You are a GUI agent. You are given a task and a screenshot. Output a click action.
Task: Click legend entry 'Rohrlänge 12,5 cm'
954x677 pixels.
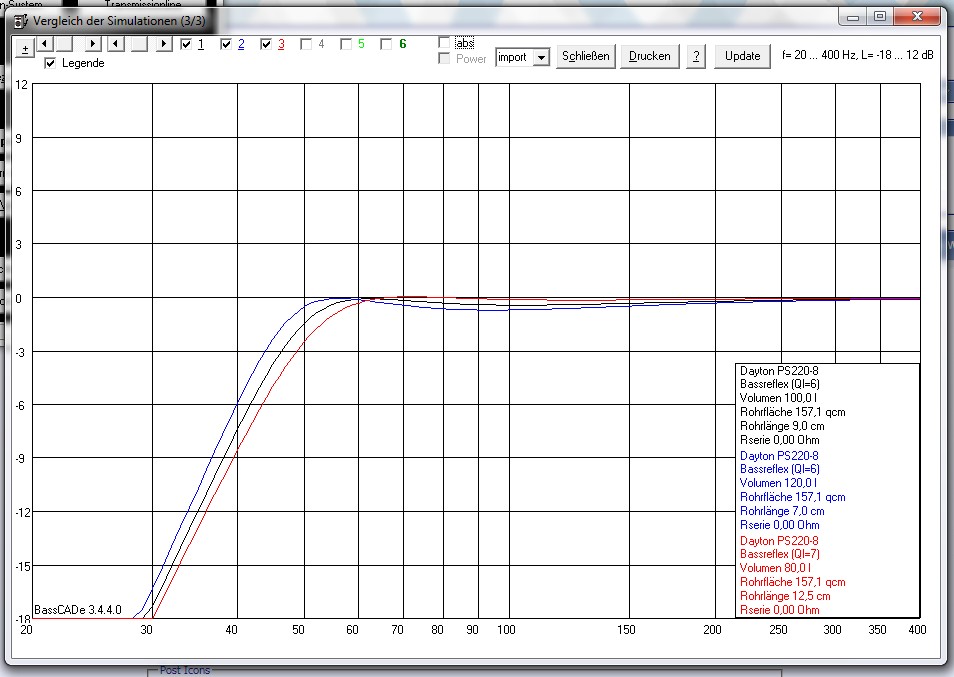click(785, 595)
